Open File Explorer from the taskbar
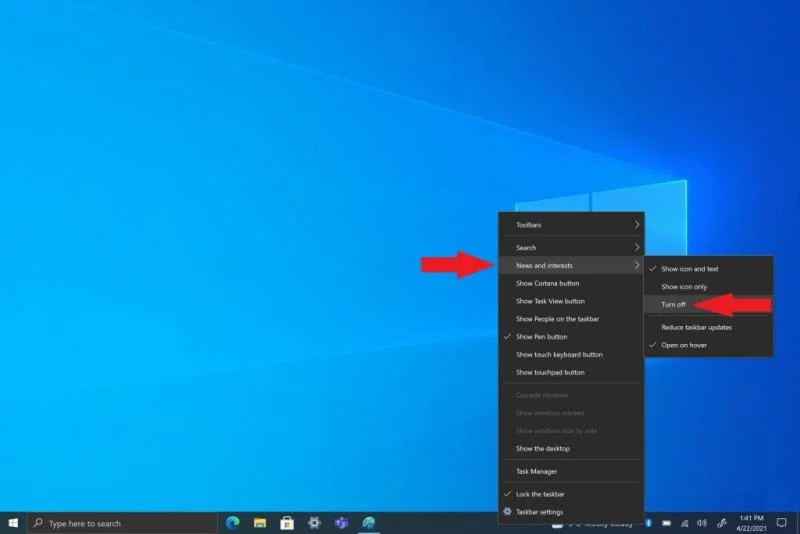800x534 pixels. pyautogui.click(x=260, y=523)
